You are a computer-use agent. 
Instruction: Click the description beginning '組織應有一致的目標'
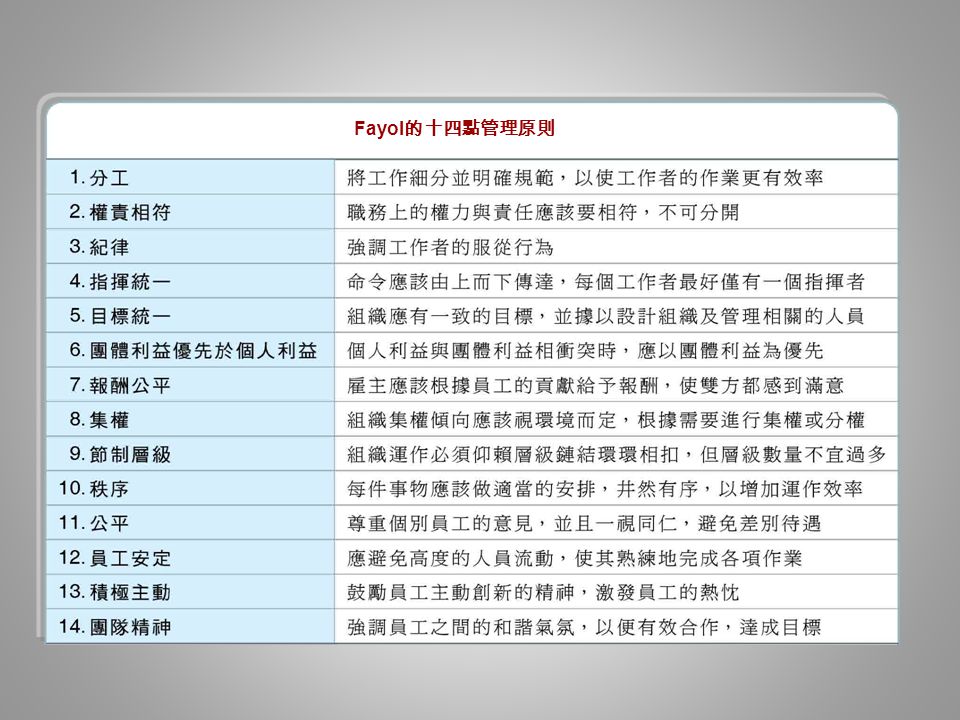pyautogui.click(x=606, y=315)
